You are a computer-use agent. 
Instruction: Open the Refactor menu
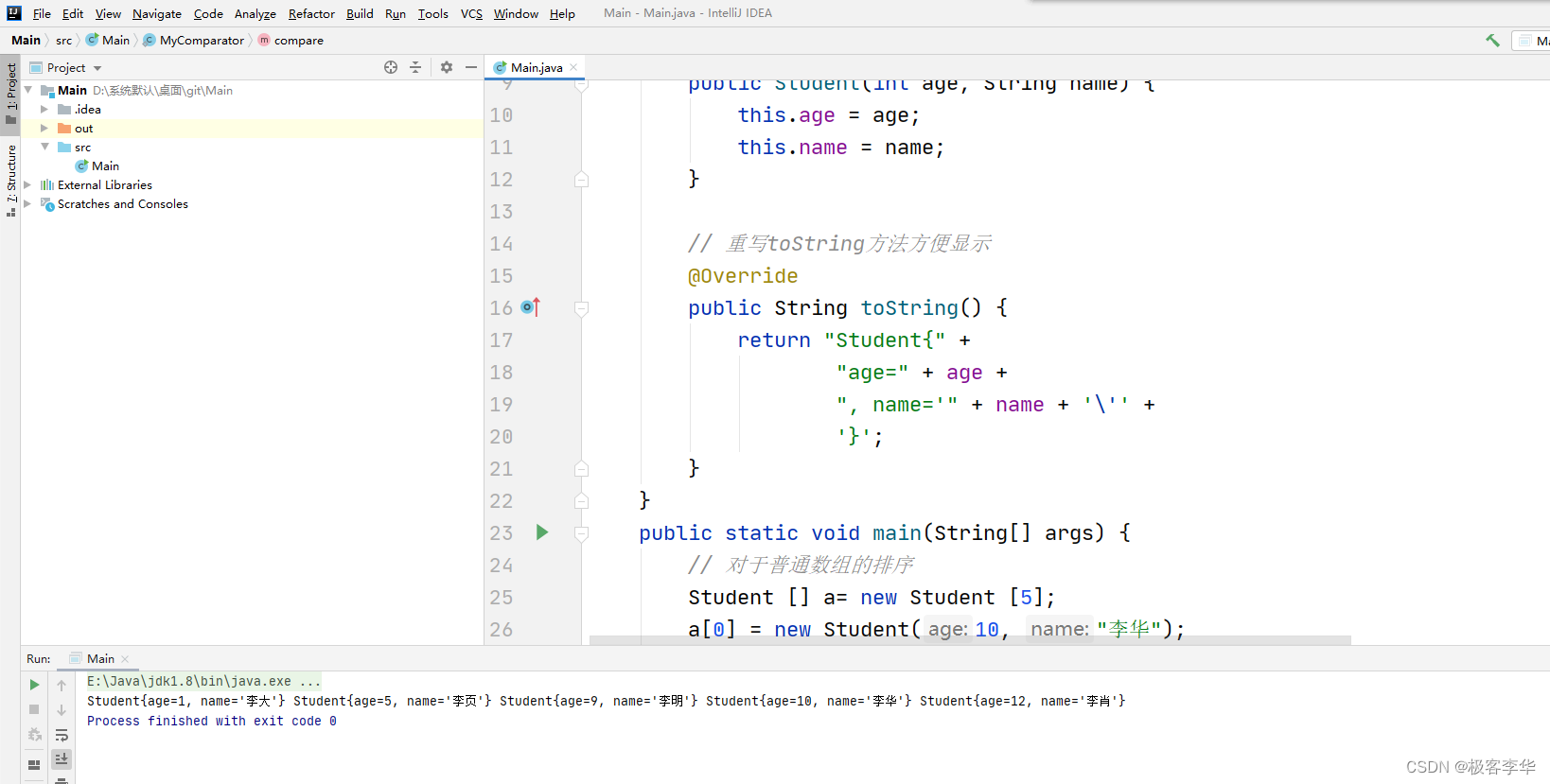pyautogui.click(x=311, y=13)
